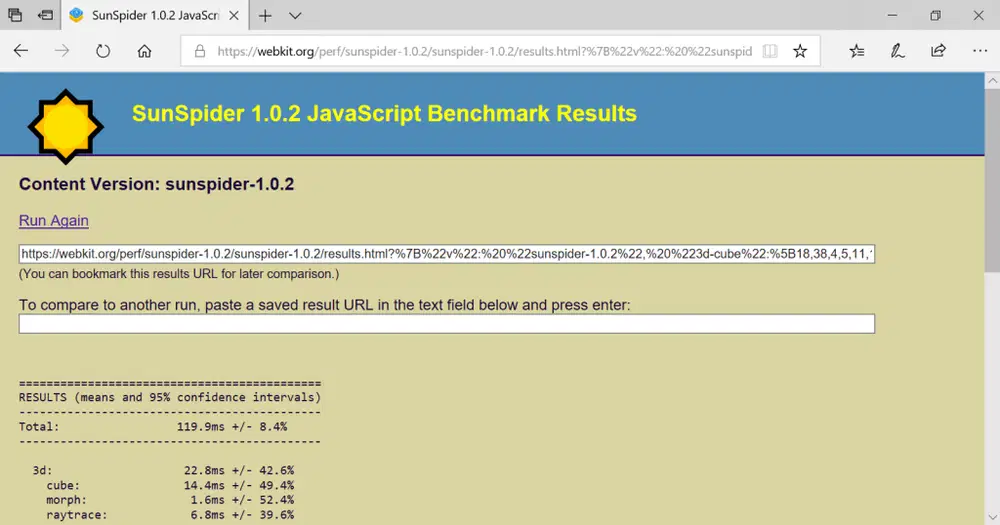The height and width of the screenshot is (525, 1000).
Task: Click the padlock site security icon
Action: point(200,51)
